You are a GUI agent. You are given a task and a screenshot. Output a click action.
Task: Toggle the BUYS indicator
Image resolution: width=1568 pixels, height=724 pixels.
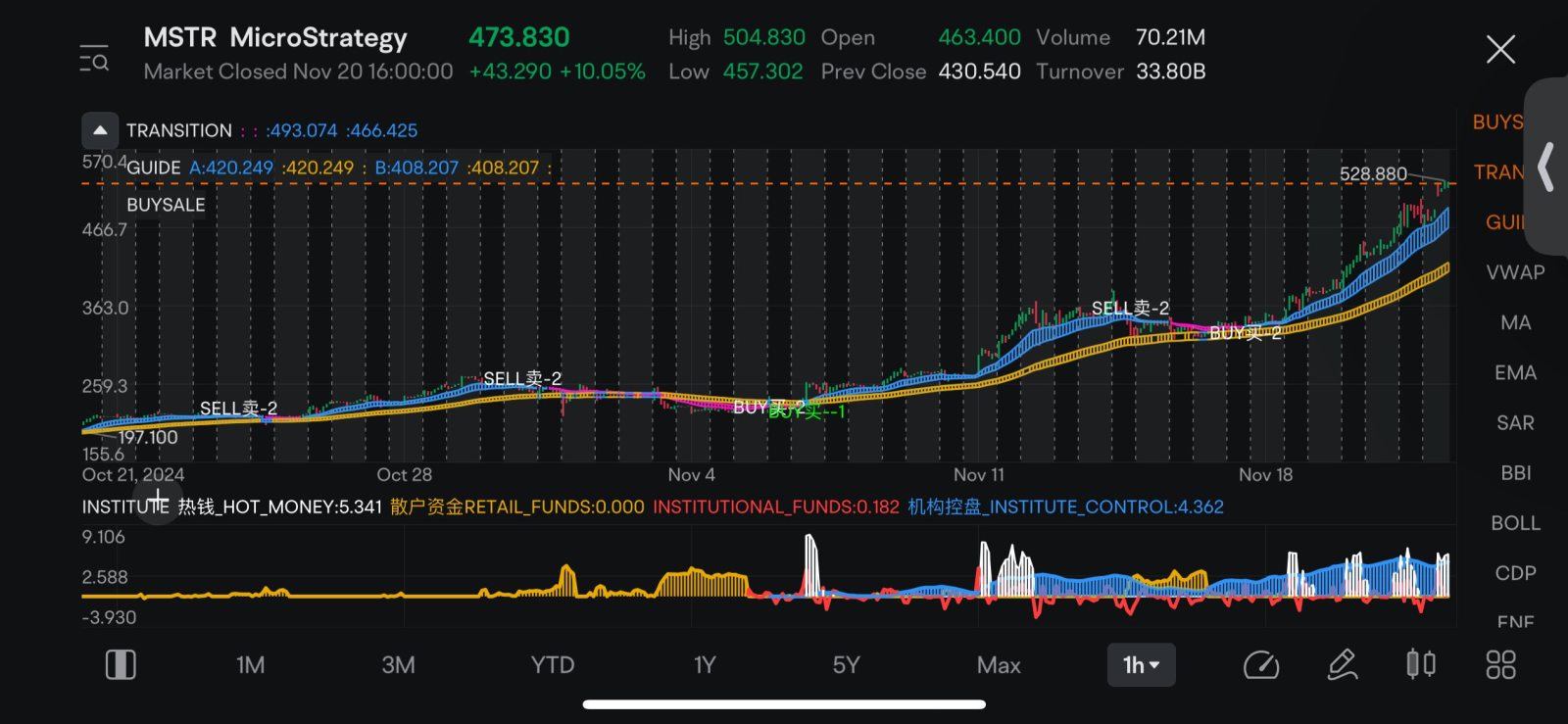[1497, 122]
